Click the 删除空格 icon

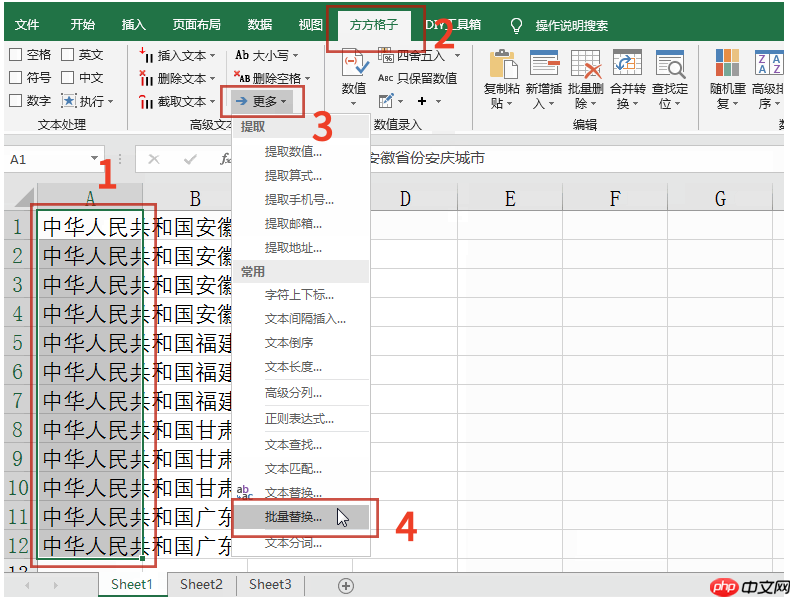pos(242,77)
